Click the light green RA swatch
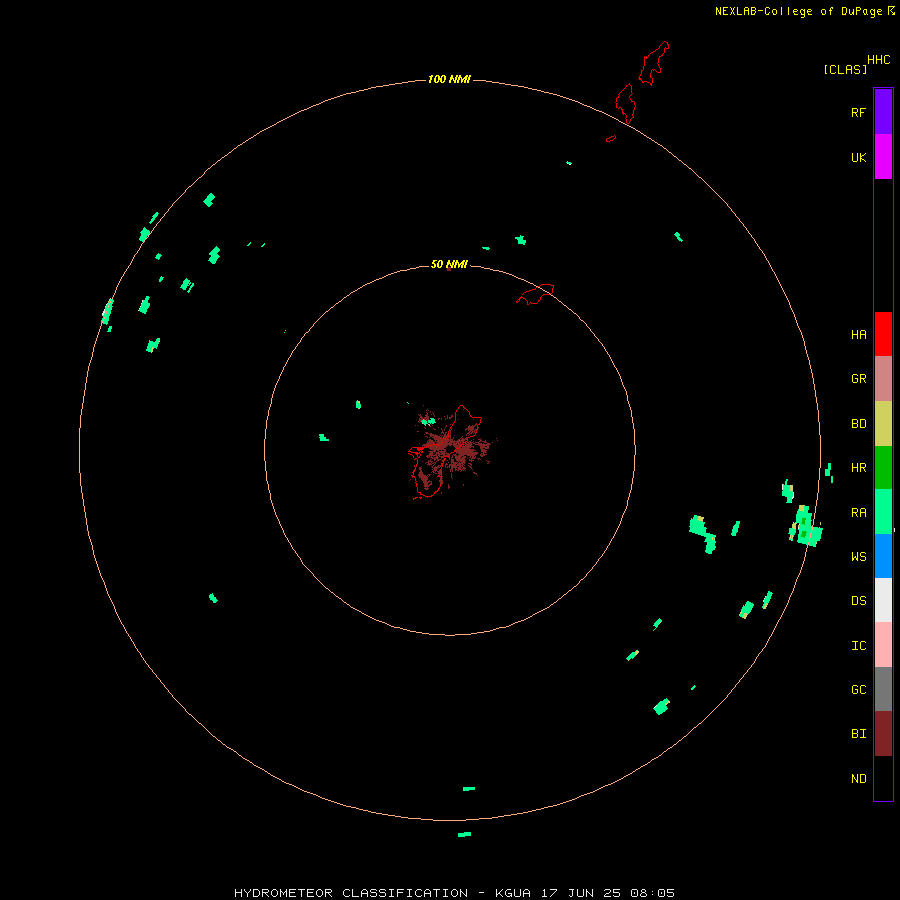Screen dimensions: 900x900 click(883, 512)
